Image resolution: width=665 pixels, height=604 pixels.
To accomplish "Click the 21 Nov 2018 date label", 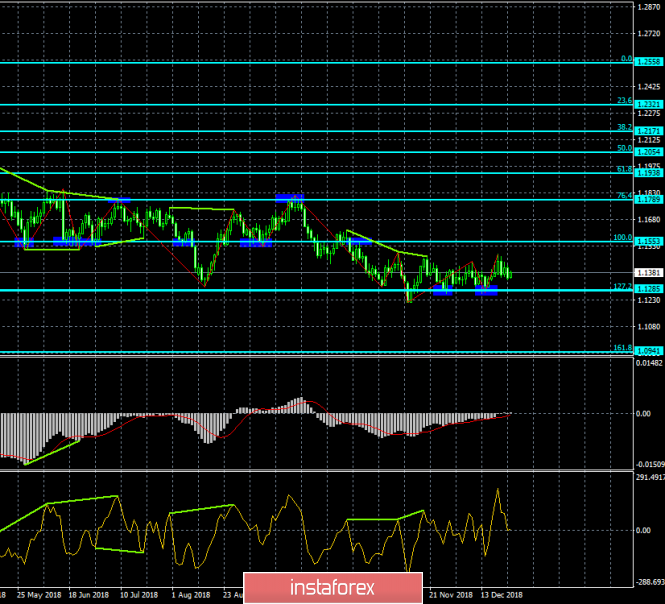I will coord(450,595).
